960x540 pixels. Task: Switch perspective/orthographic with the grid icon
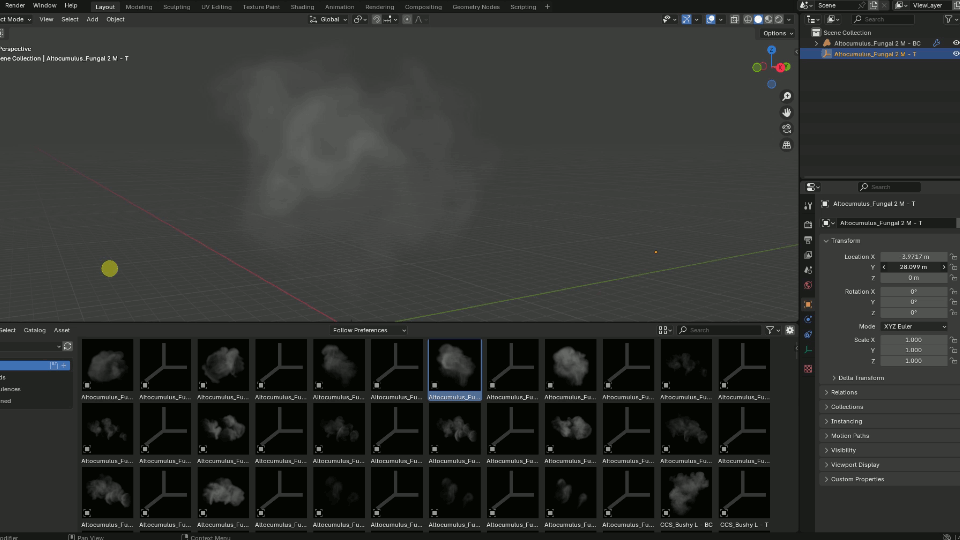[x=787, y=145]
